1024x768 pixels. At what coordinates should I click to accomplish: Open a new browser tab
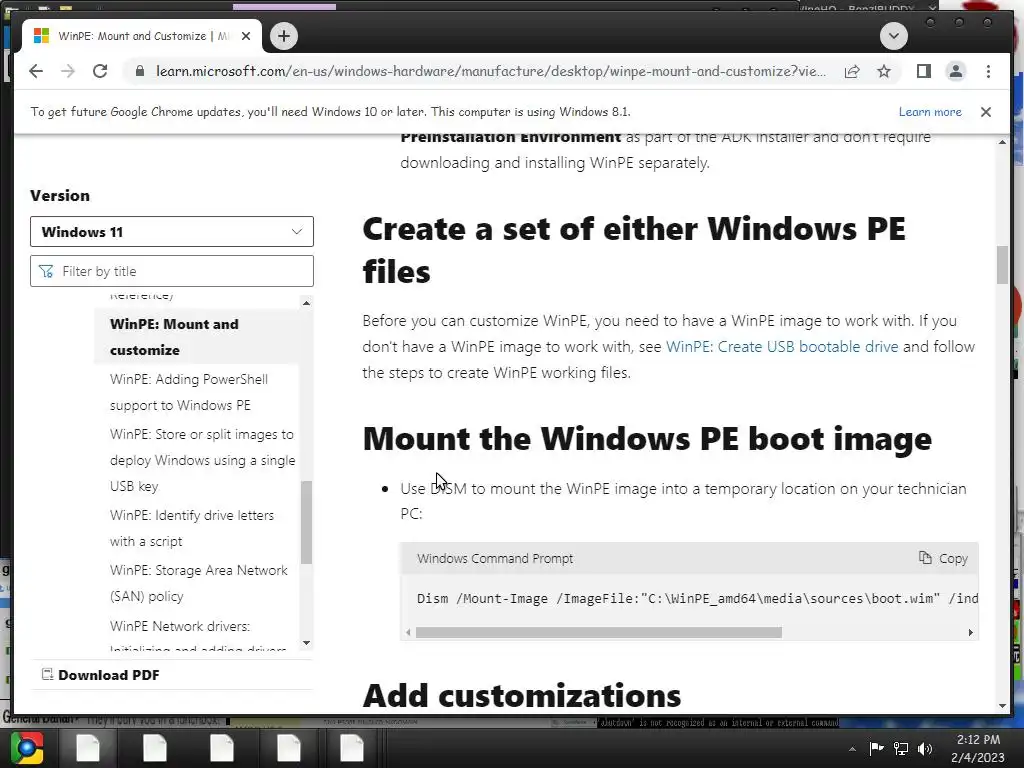(x=283, y=36)
